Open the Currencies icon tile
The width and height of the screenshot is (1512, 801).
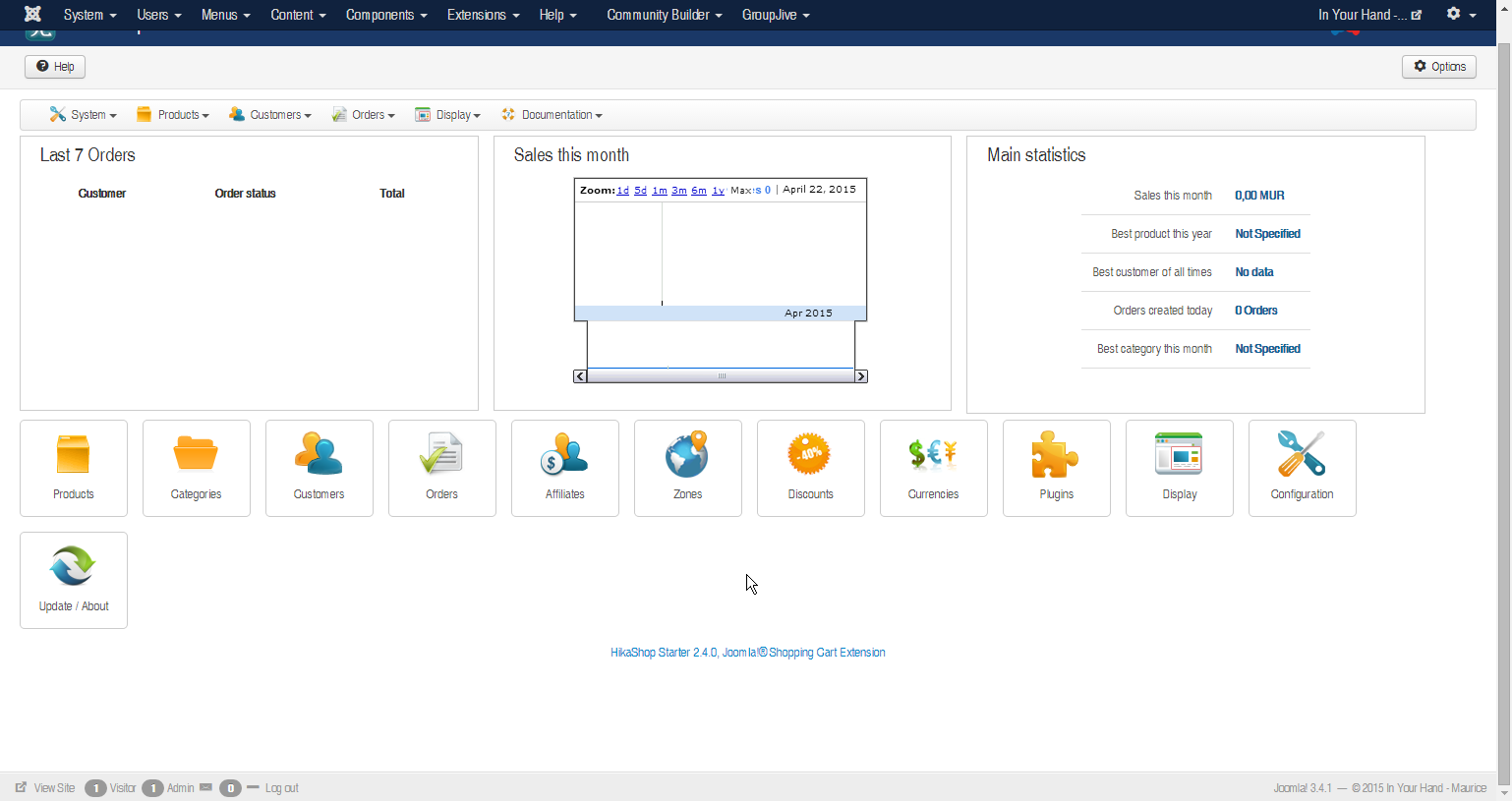934,467
